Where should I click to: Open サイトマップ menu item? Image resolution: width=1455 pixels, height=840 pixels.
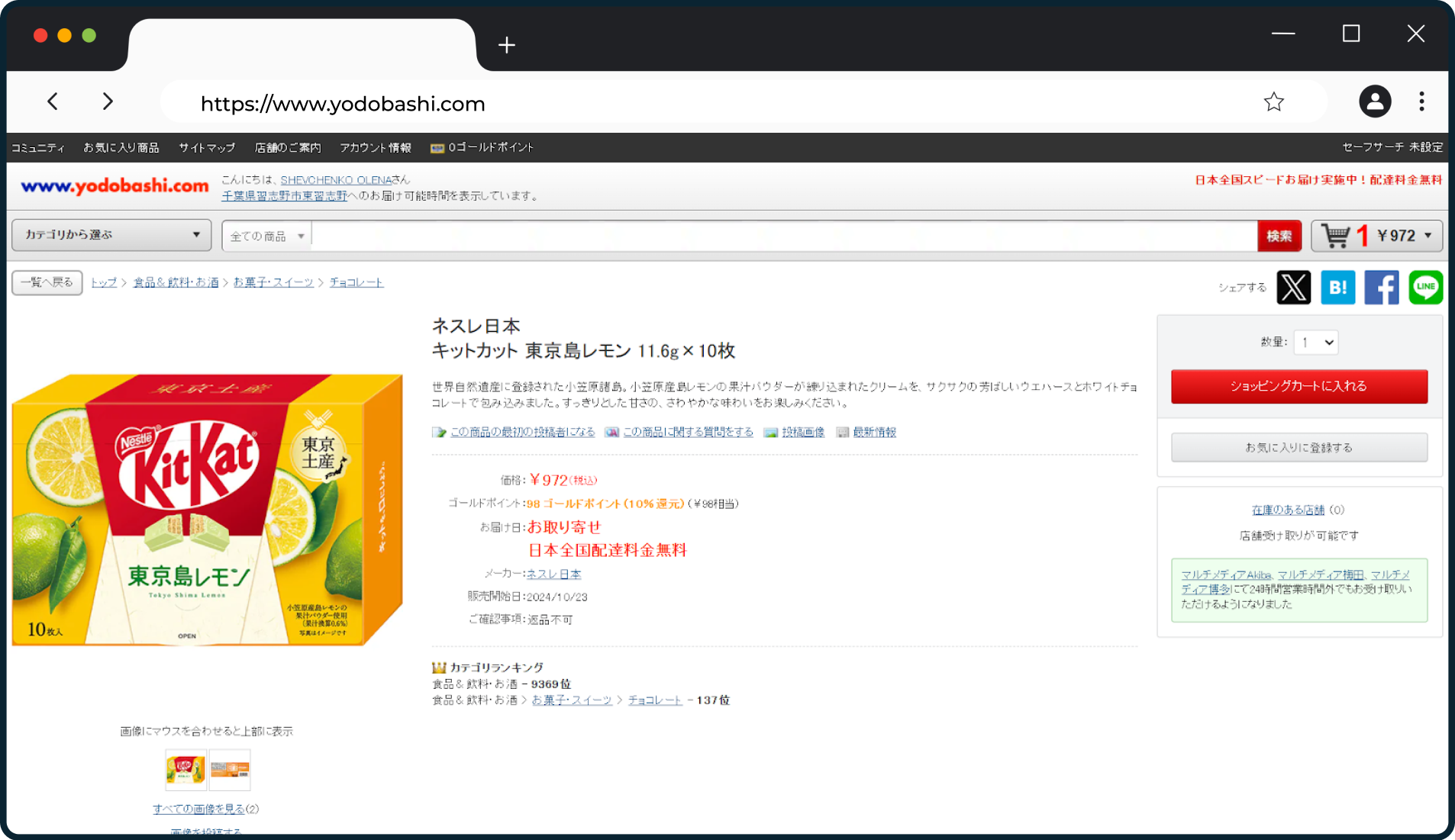(x=207, y=148)
